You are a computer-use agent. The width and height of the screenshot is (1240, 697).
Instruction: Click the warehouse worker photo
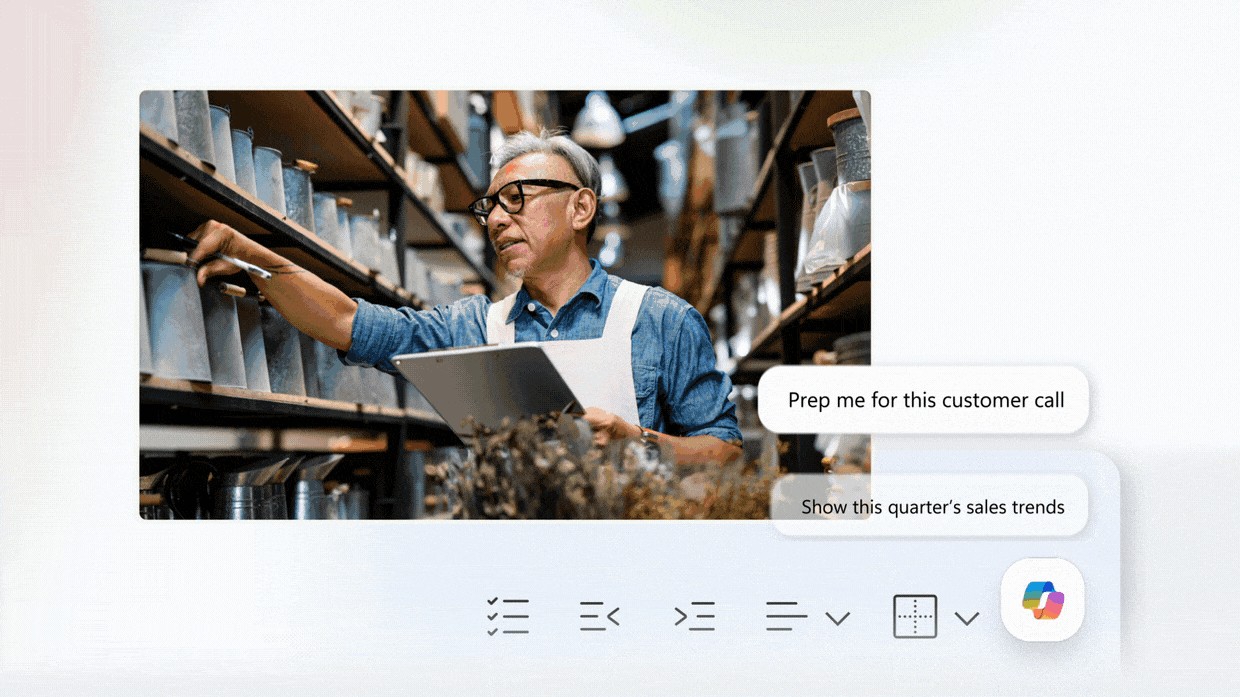(505, 305)
